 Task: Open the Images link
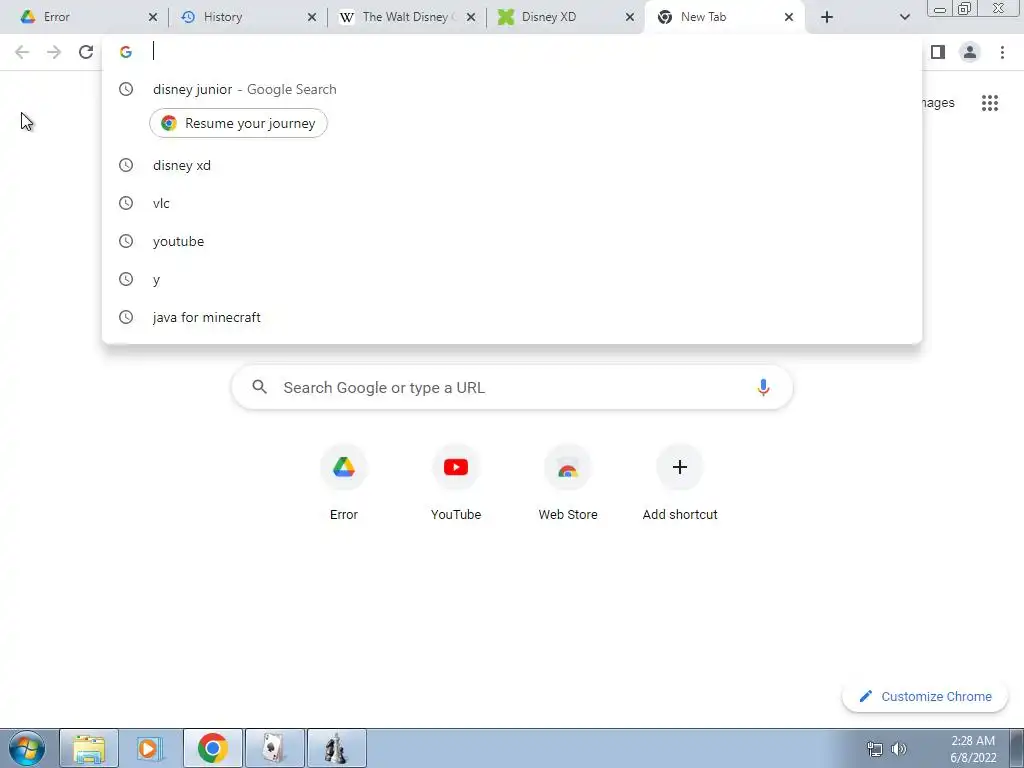pos(938,103)
